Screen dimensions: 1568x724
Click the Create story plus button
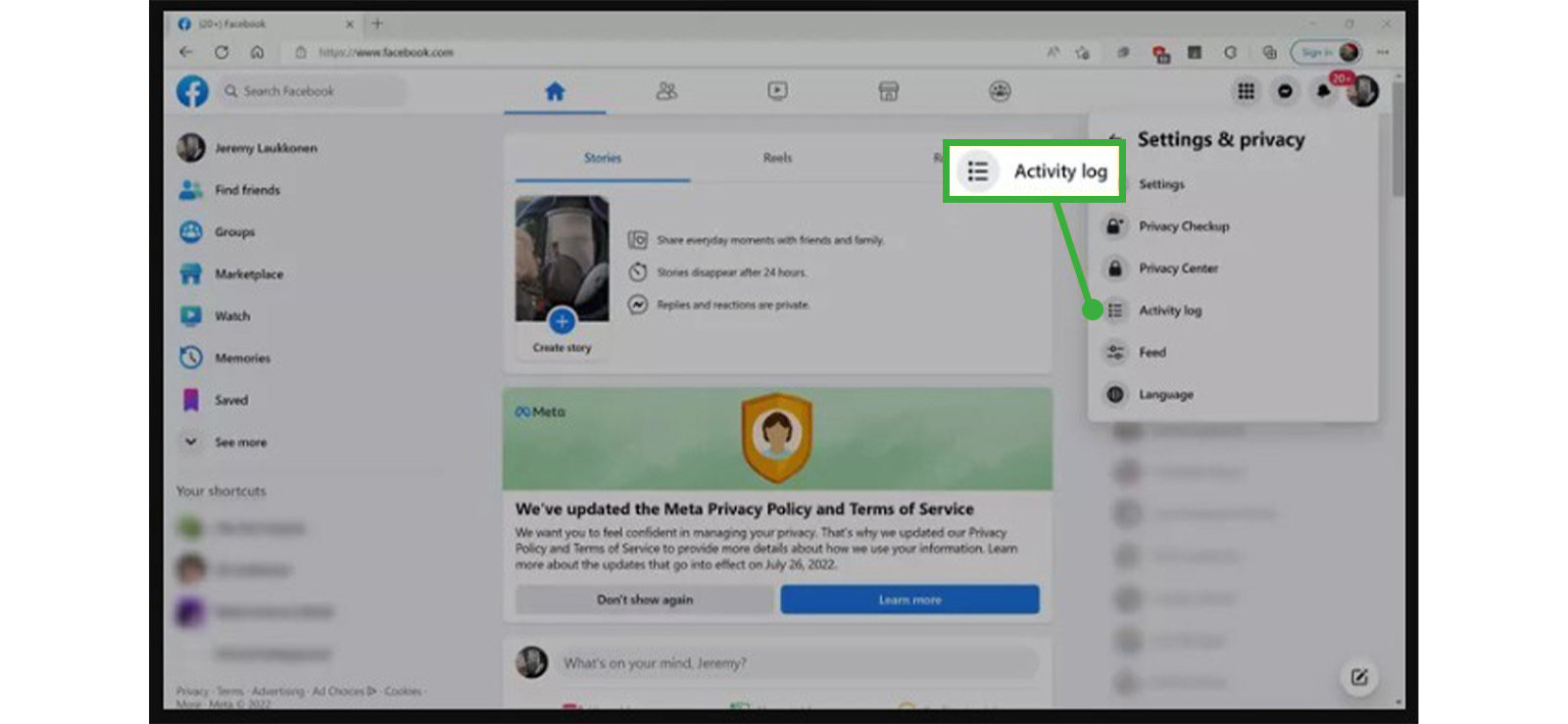click(x=562, y=321)
